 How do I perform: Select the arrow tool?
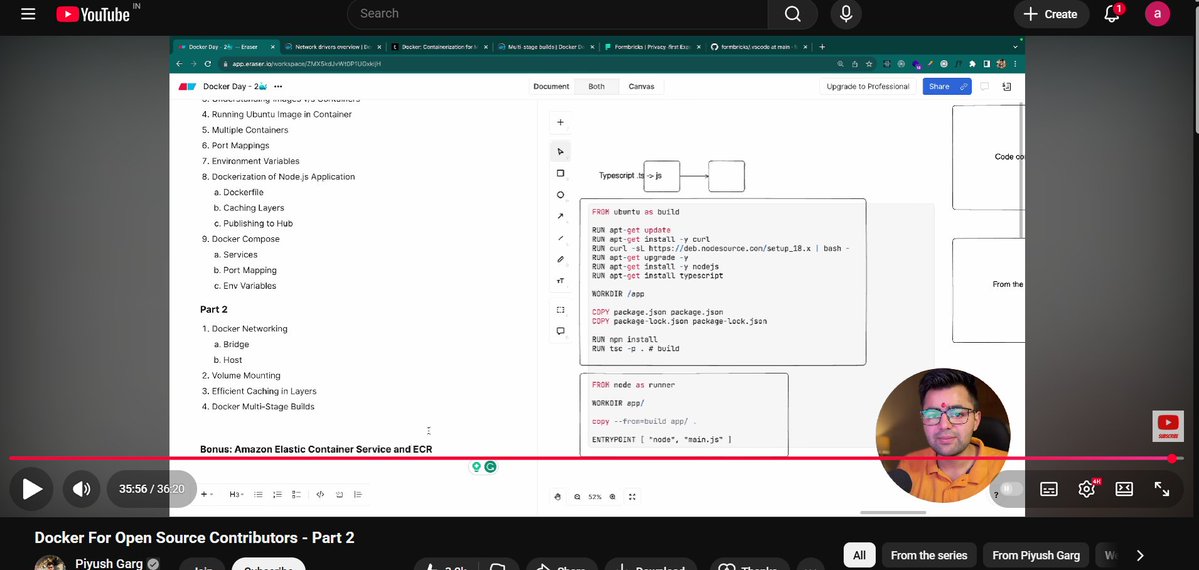[561, 217]
